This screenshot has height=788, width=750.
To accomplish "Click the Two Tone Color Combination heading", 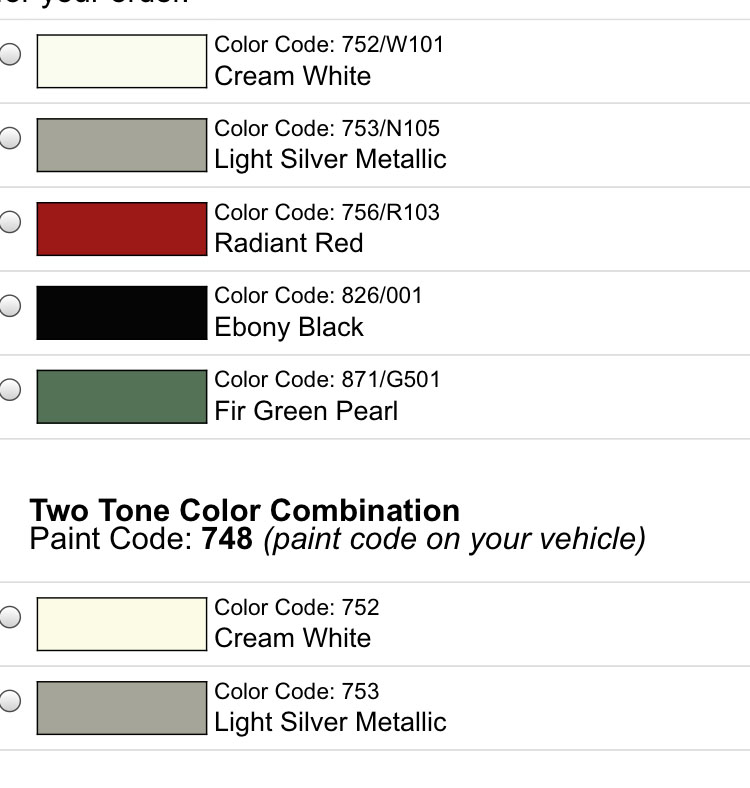I will tap(245, 510).
